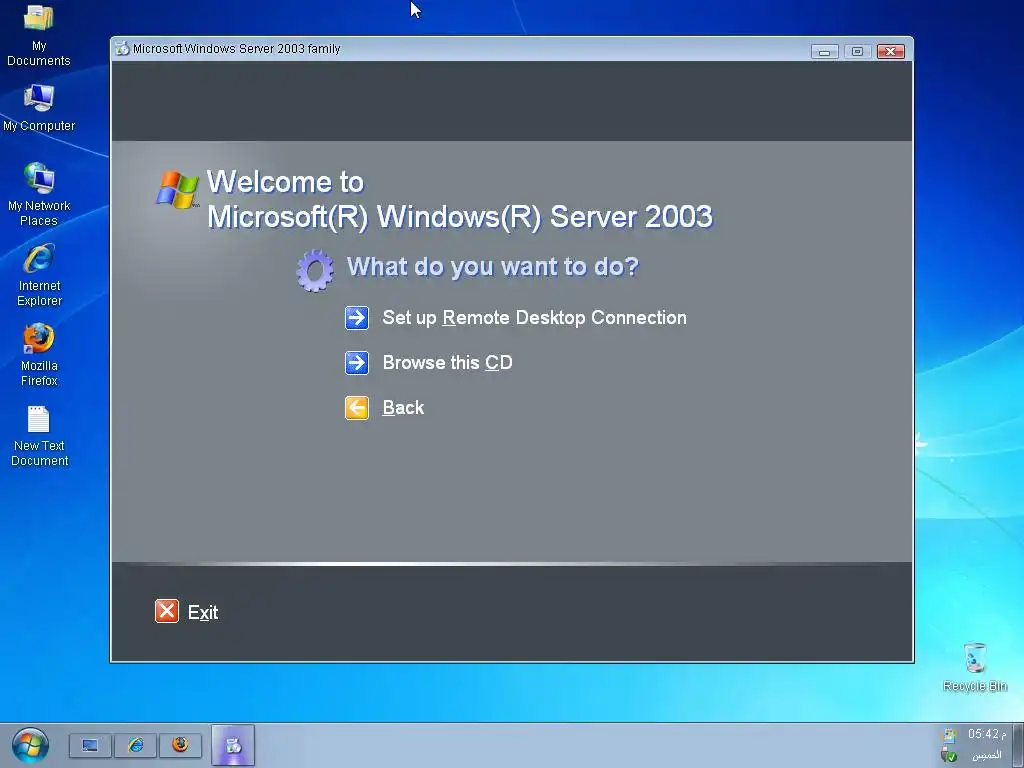The width and height of the screenshot is (1024, 768).
Task: Open My Documents desktop icon
Action: [39, 34]
